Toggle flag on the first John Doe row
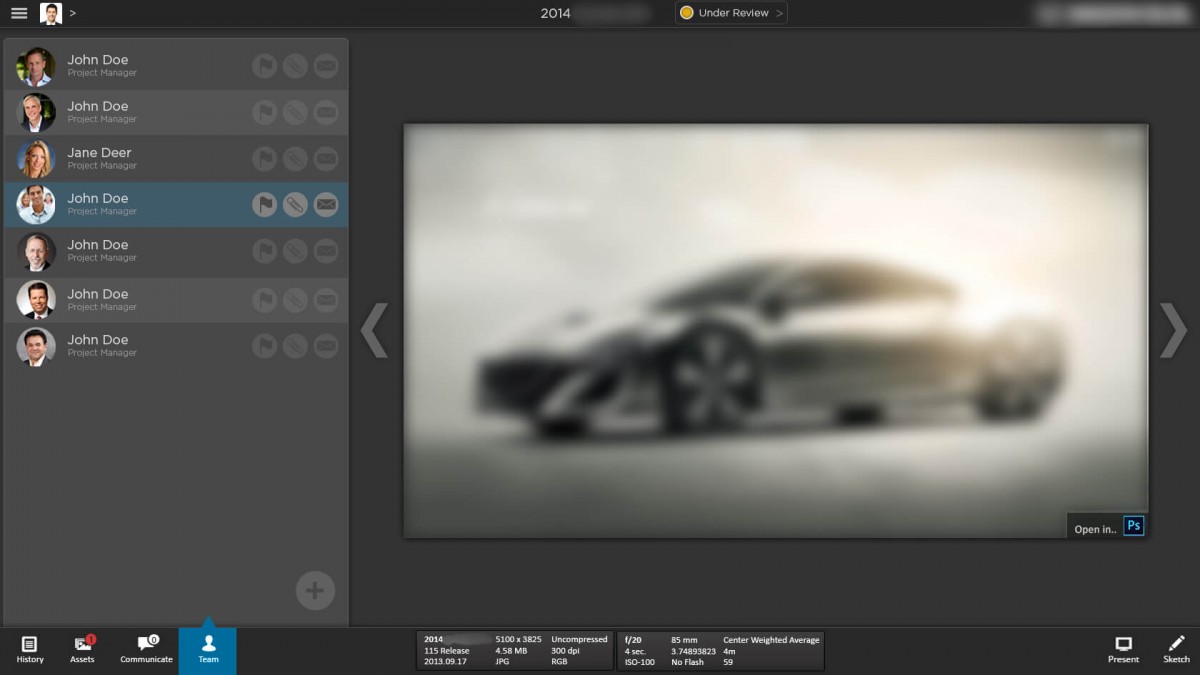This screenshot has height=675, width=1200. pos(264,66)
